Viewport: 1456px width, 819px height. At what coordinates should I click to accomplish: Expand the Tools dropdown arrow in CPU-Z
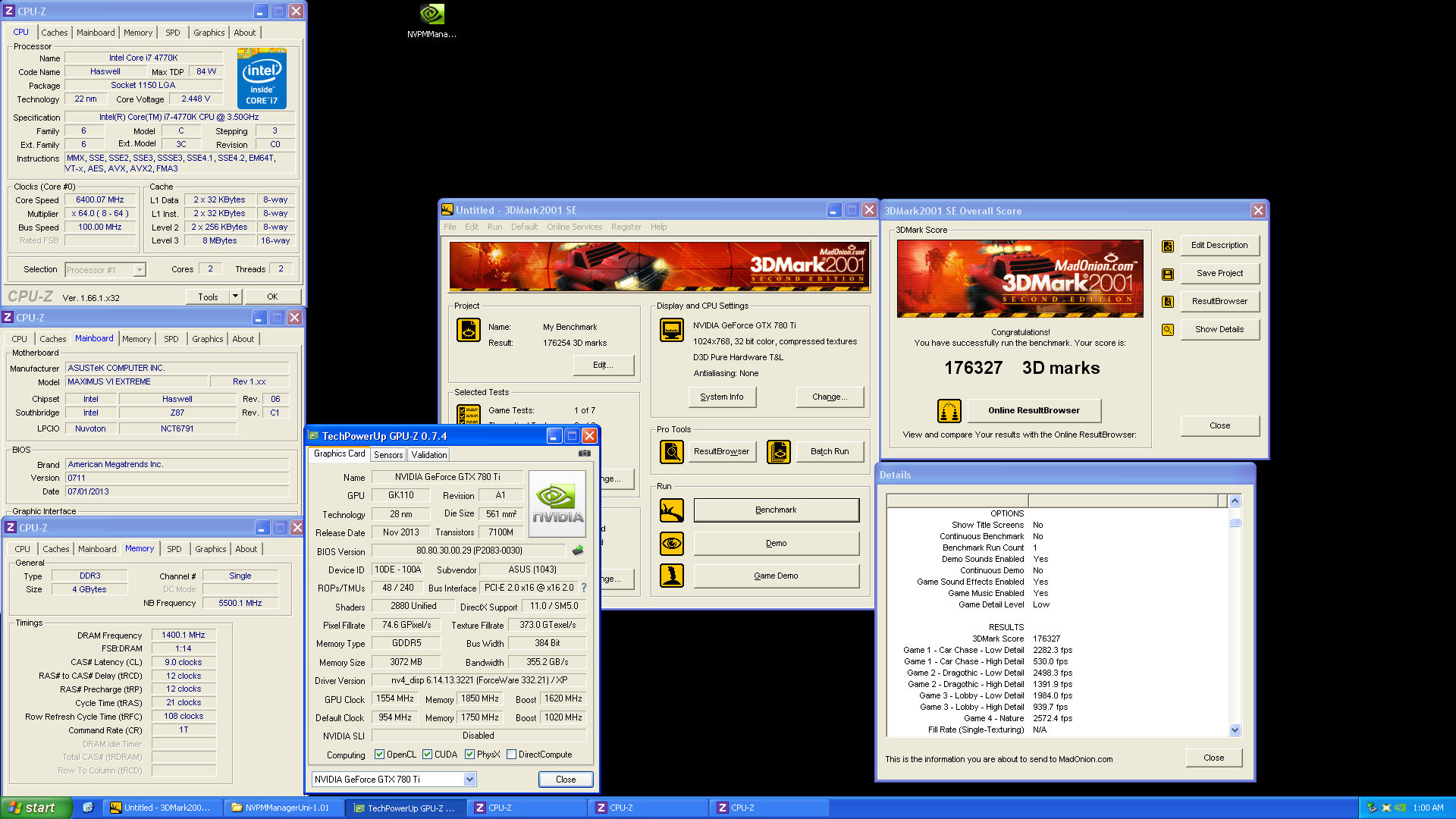pos(235,297)
